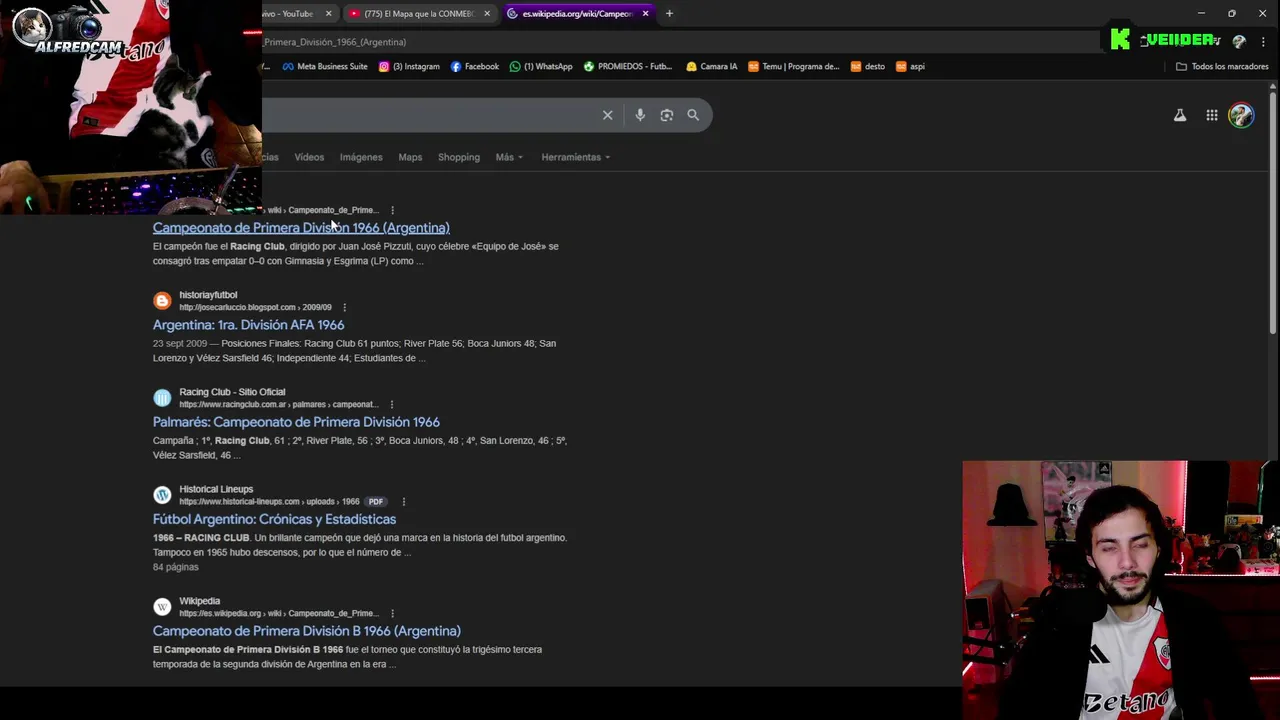Start voice search with the microphone icon
Viewport: 1280px width, 720px height.
click(640, 115)
